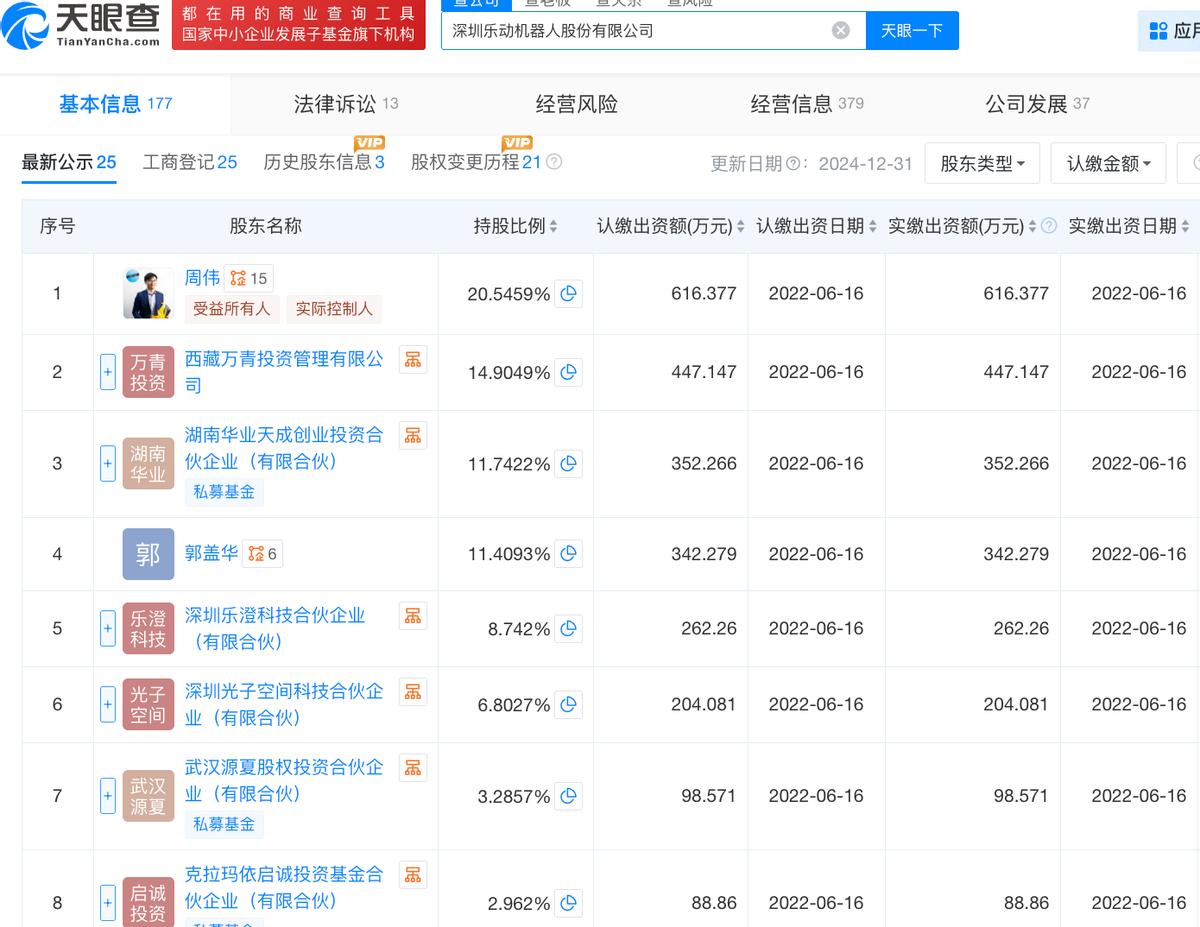1200x927 pixels.
Task: Open the 股东类型 filter dropdown
Action: click(x=982, y=163)
